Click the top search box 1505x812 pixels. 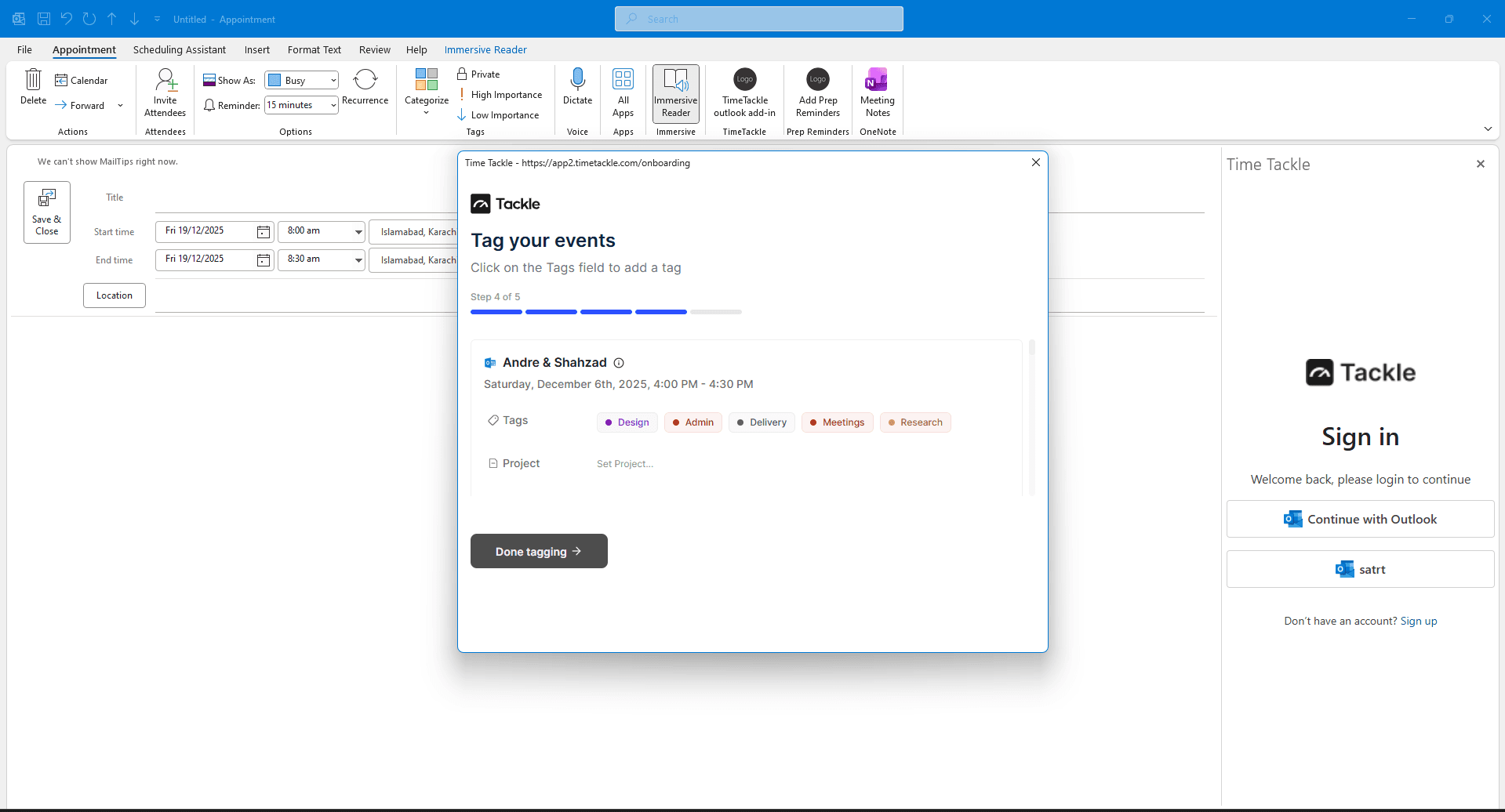[759, 19]
